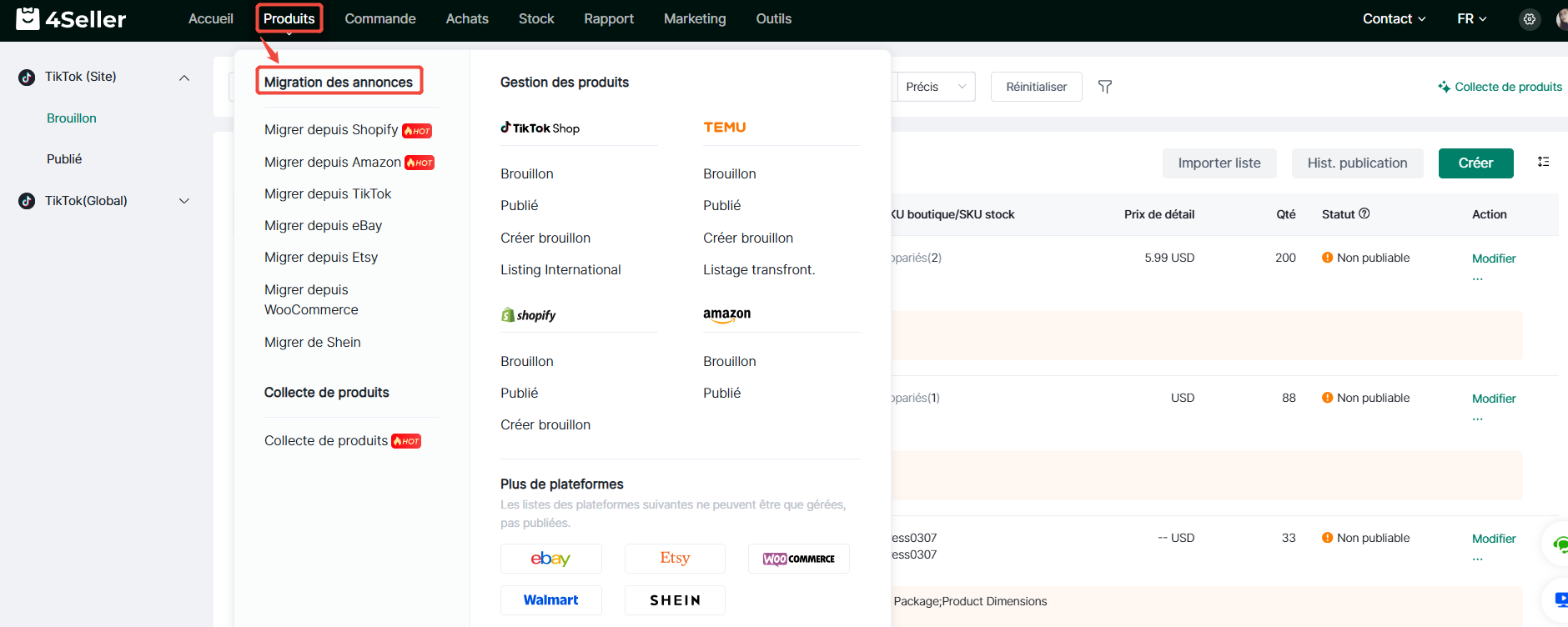Click the Shopify logo
Screen dimensions: 1568x627
pos(528,315)
